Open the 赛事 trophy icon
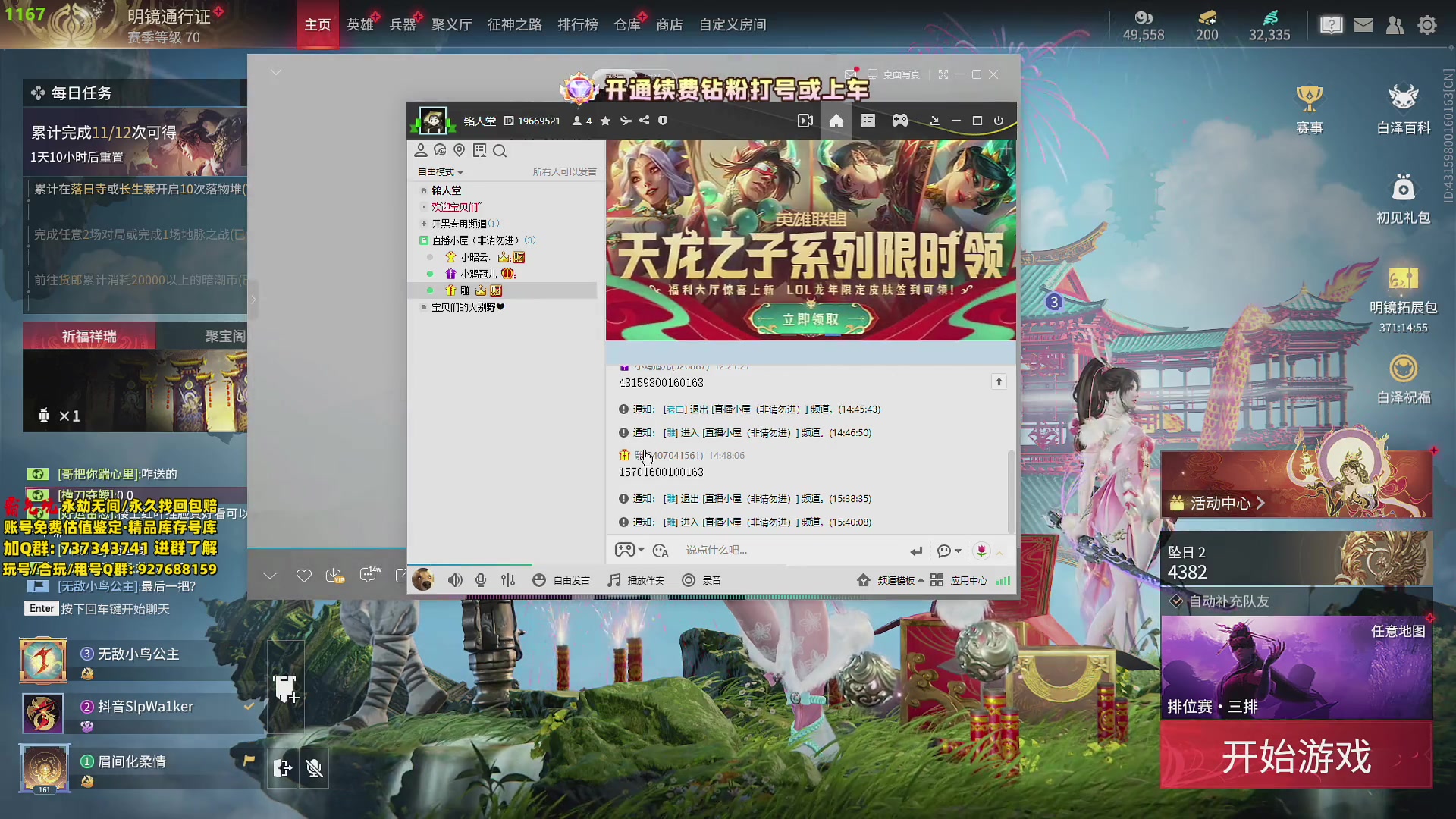This screenshot has width=1456, height=819. coord(1309,109)
